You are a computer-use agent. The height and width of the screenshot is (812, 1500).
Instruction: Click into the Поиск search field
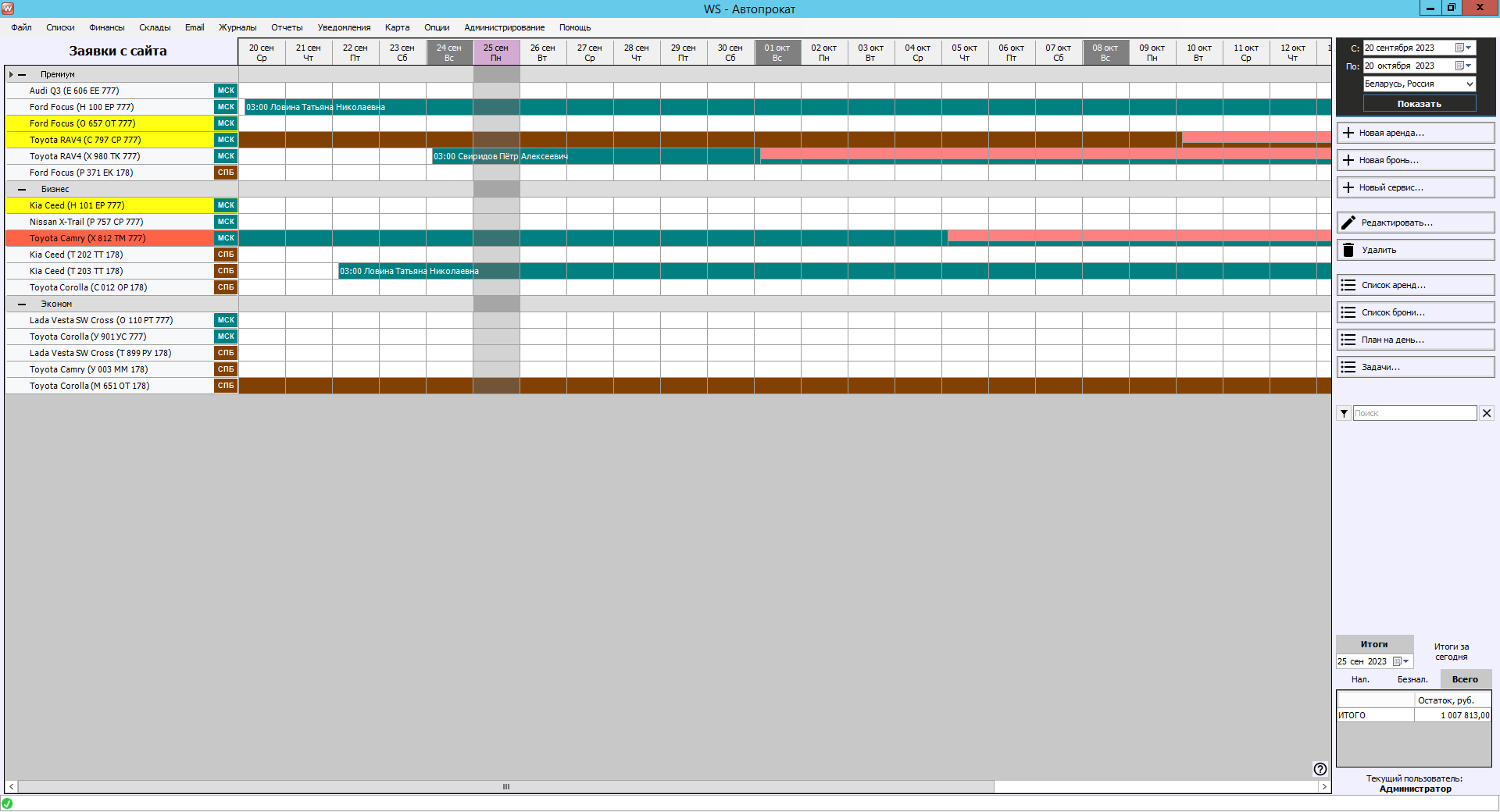click(x=1414, y=413)
